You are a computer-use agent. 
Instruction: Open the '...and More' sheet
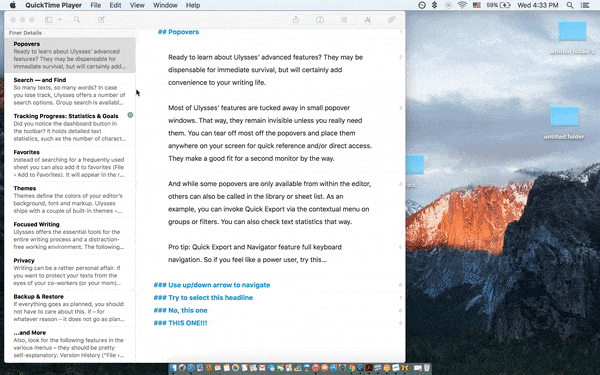(x=70, y=344)
